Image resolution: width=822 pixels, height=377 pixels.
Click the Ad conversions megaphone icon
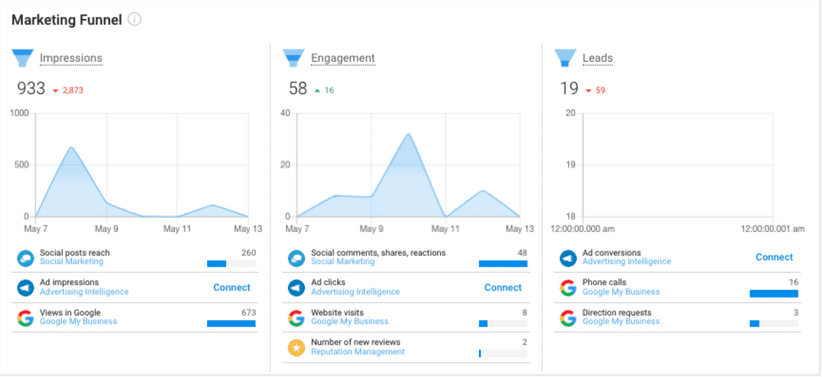[568, 258]
